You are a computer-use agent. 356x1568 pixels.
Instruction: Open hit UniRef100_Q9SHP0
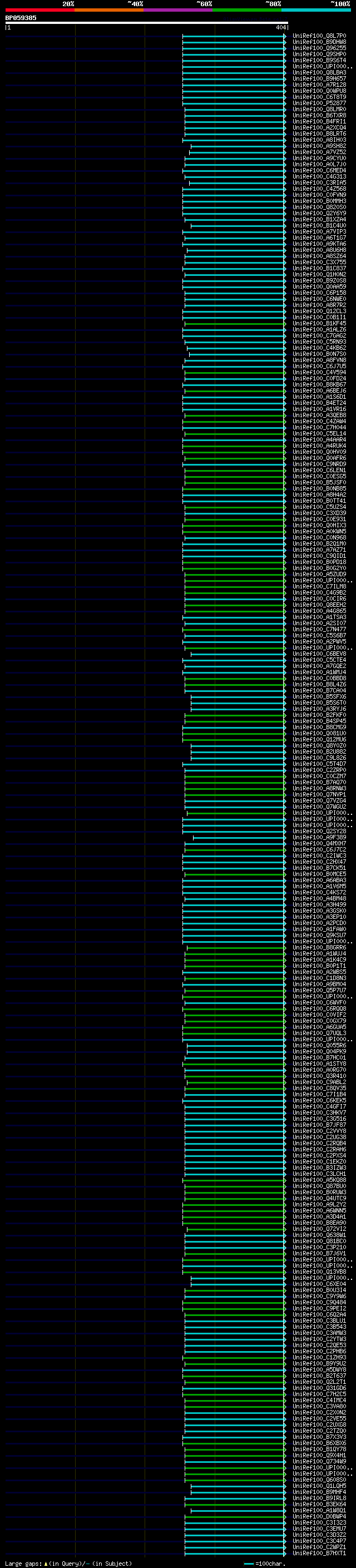click(x=319, y=54)
